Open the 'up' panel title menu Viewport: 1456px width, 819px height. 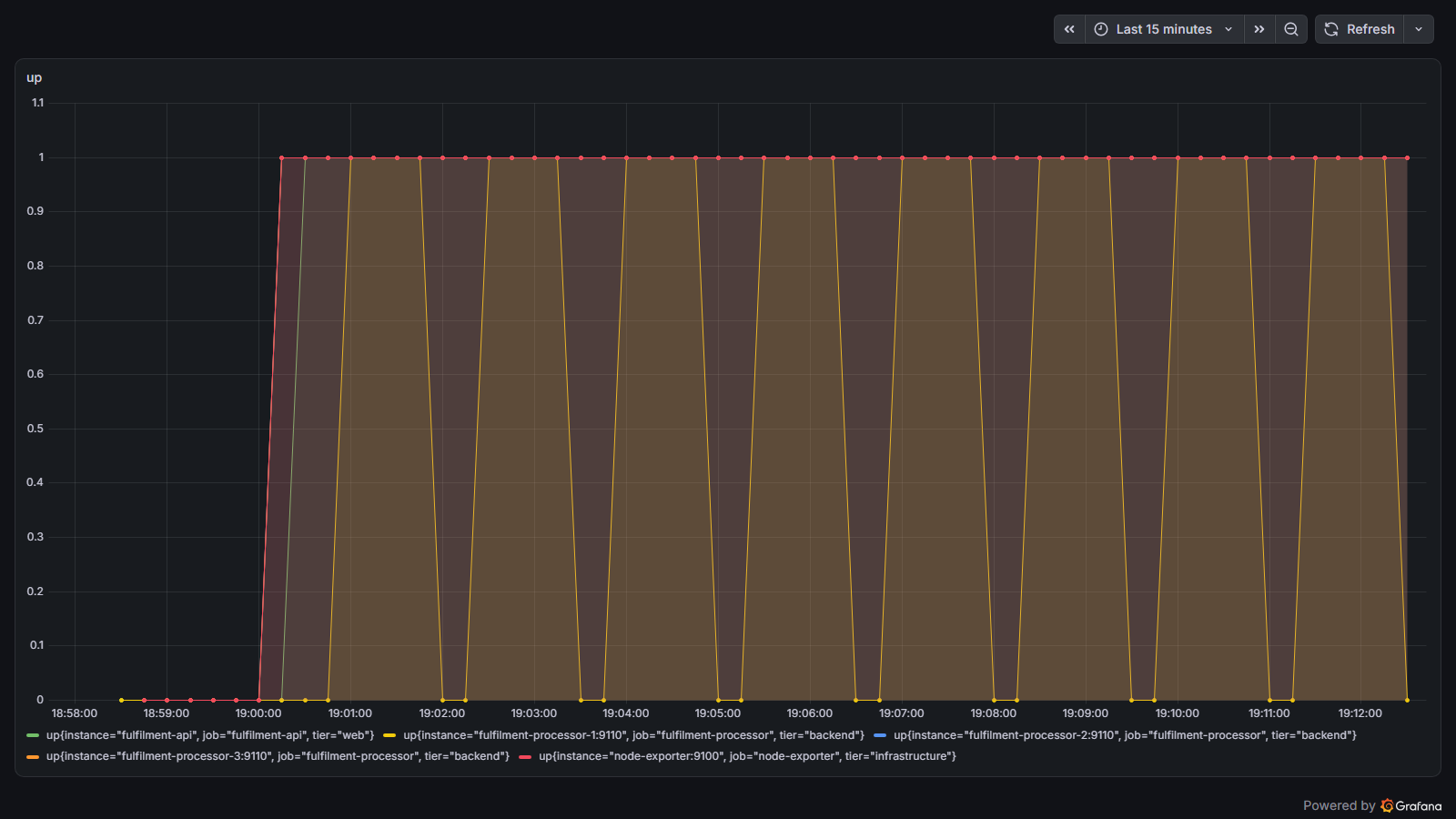pos(35,77)
